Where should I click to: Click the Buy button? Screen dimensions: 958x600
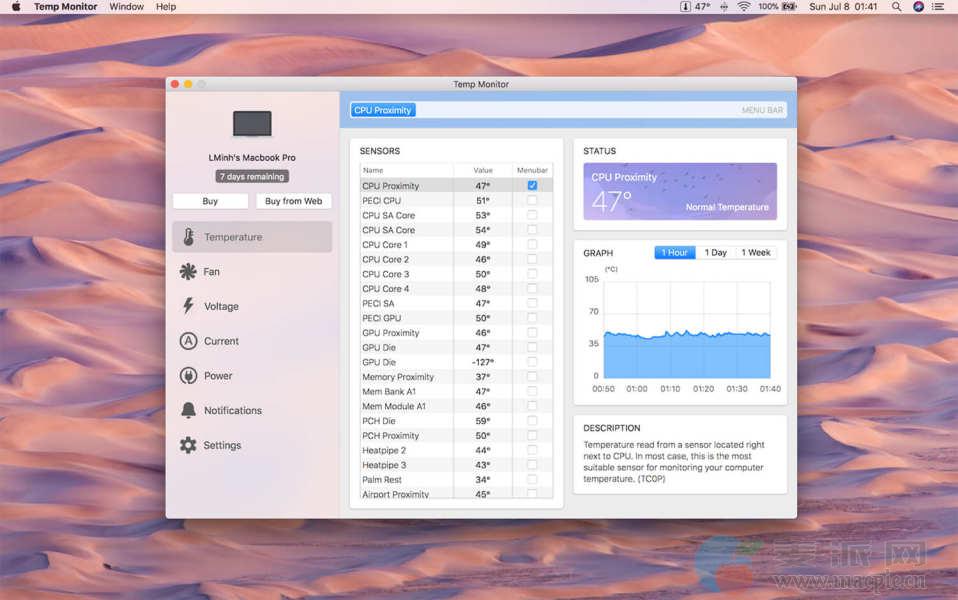[210, 201]
